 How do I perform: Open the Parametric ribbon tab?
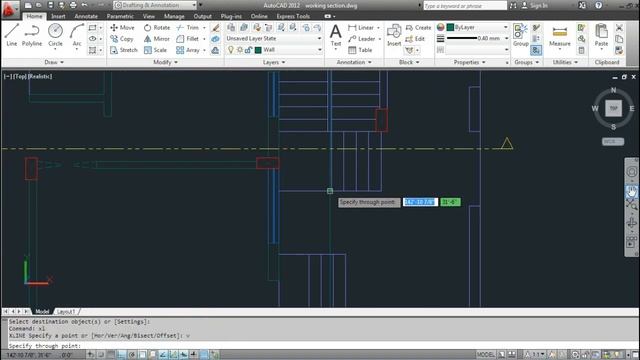click(x=120, y=16)
